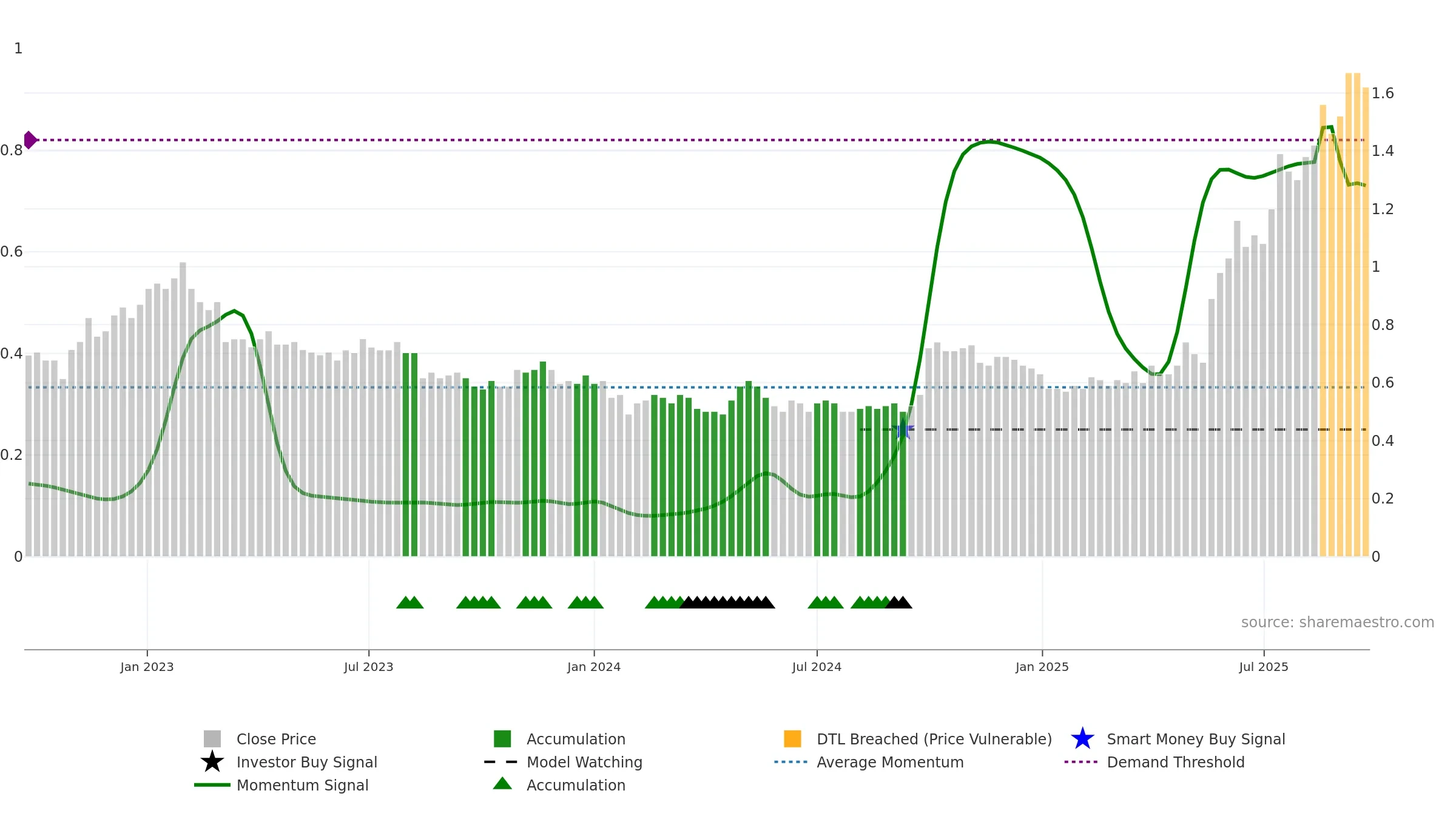Click the Jul 2023 axis tick label

pos(369,667)
